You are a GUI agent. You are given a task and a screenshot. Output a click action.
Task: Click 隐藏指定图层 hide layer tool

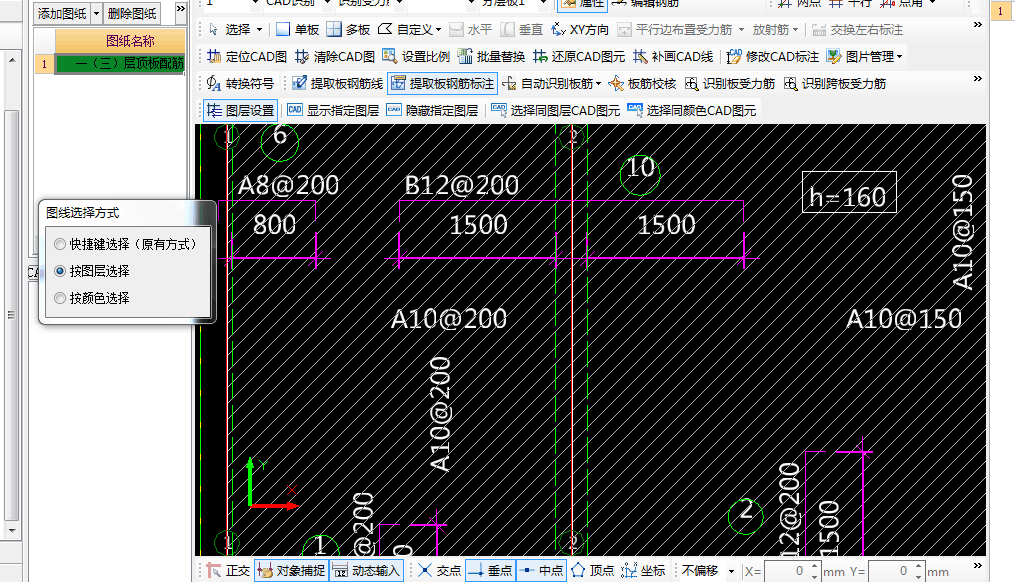[x=432, y=111]
